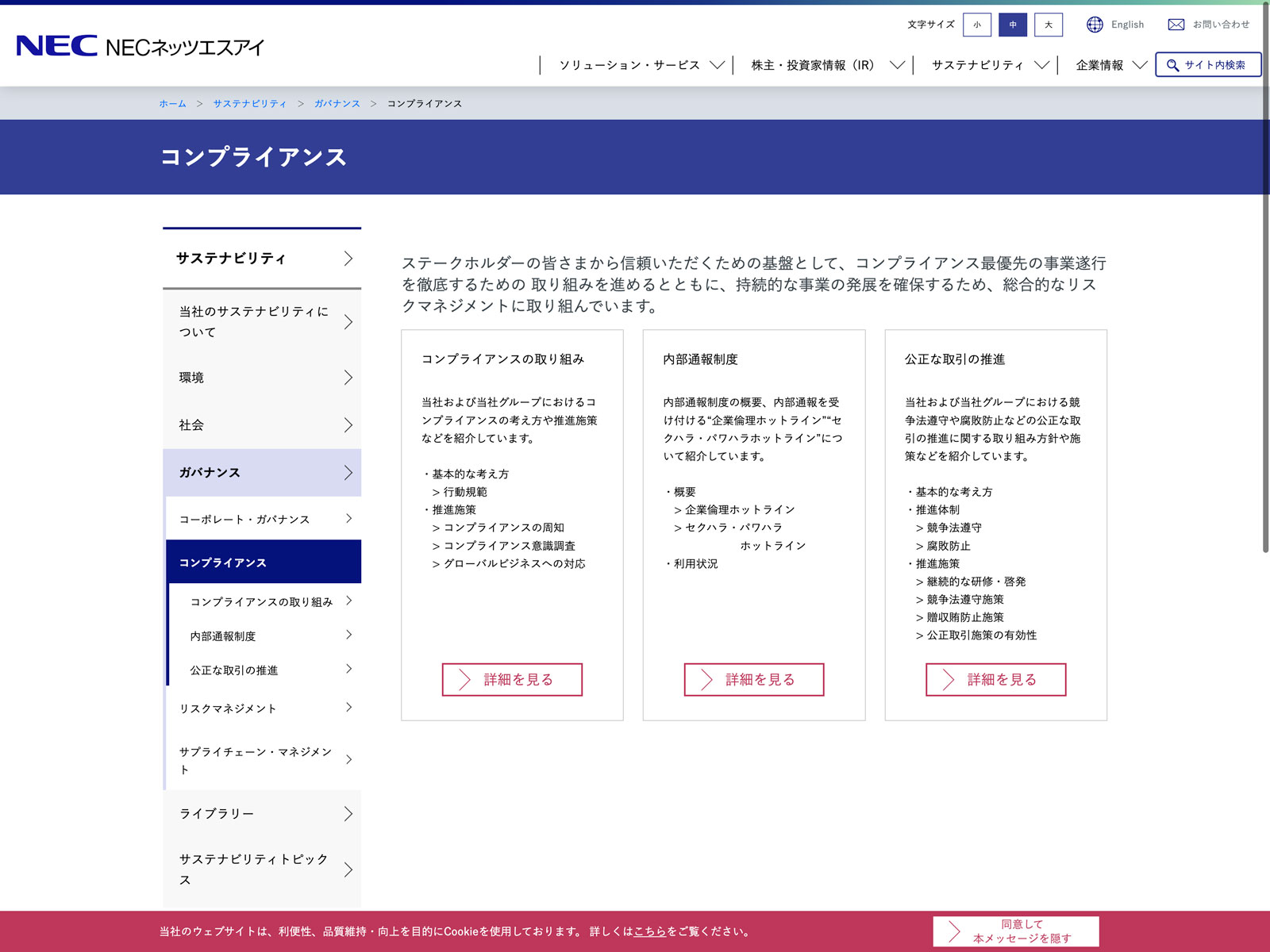Click the globe icon for English

click(1095, 25)
